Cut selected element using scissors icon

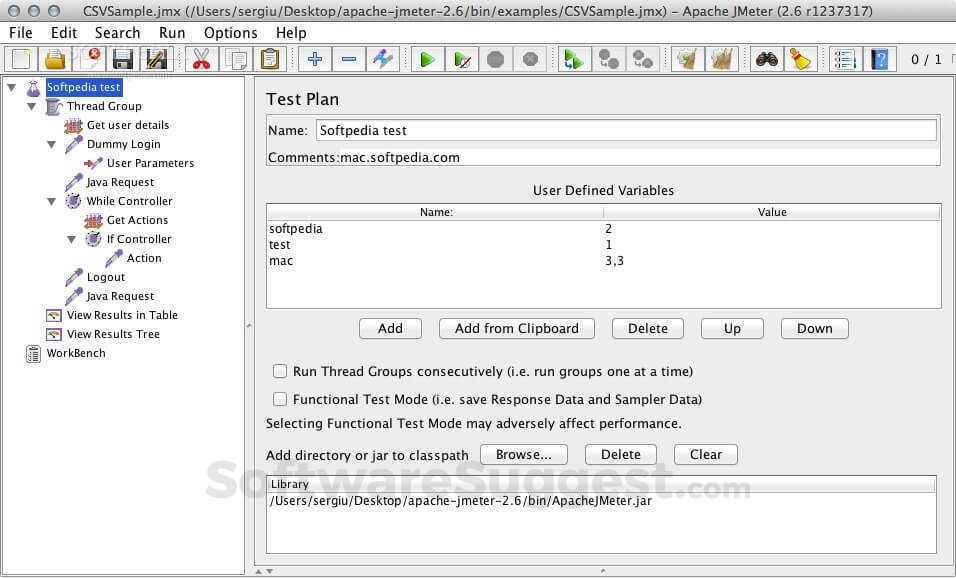point(199,59)
